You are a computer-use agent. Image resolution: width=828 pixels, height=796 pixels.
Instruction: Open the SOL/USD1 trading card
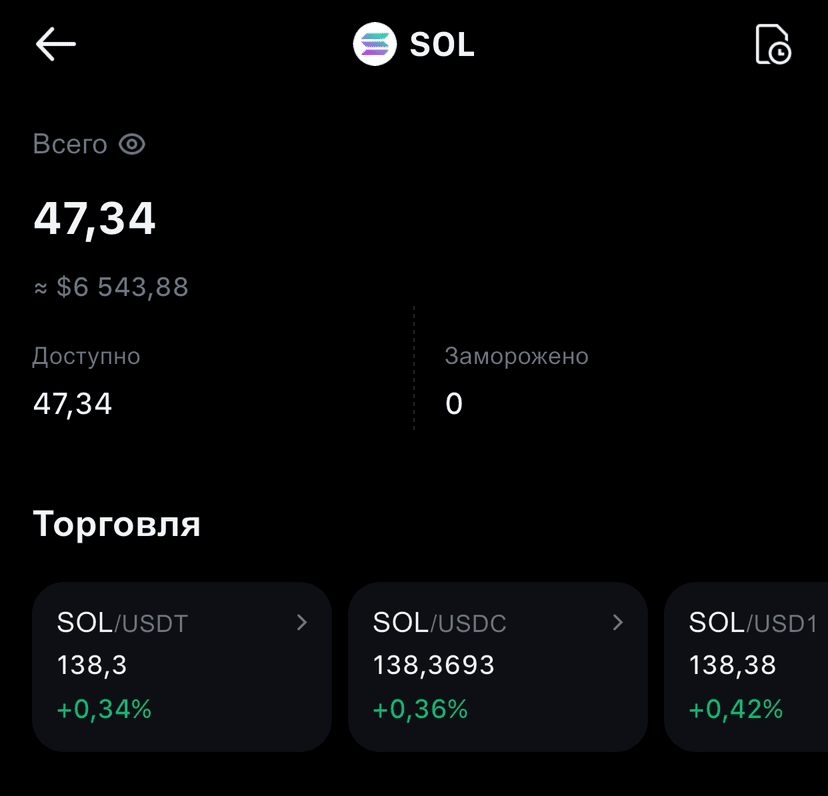746,667
